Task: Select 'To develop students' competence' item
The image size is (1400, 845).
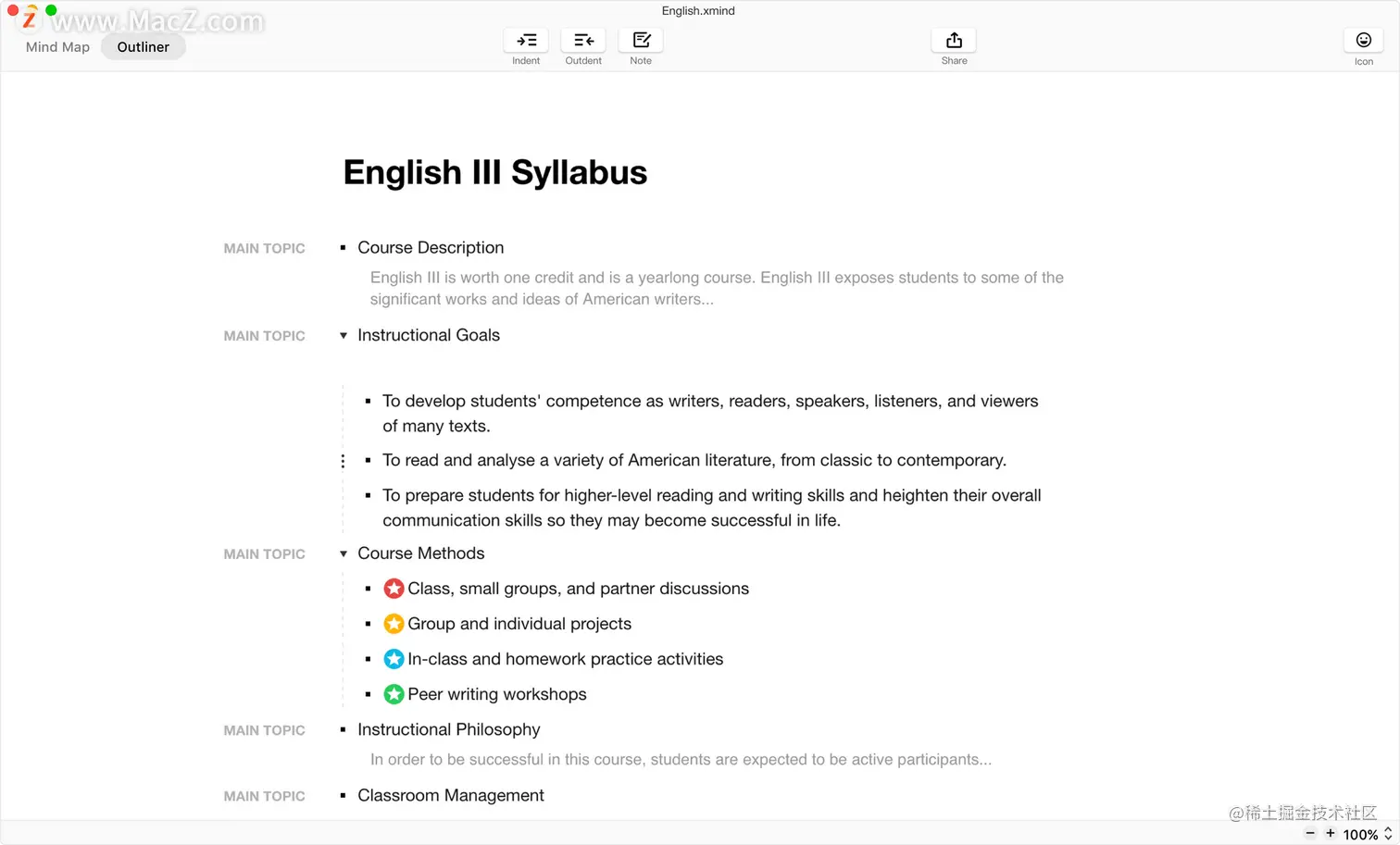Action: [x=710, y=414]
